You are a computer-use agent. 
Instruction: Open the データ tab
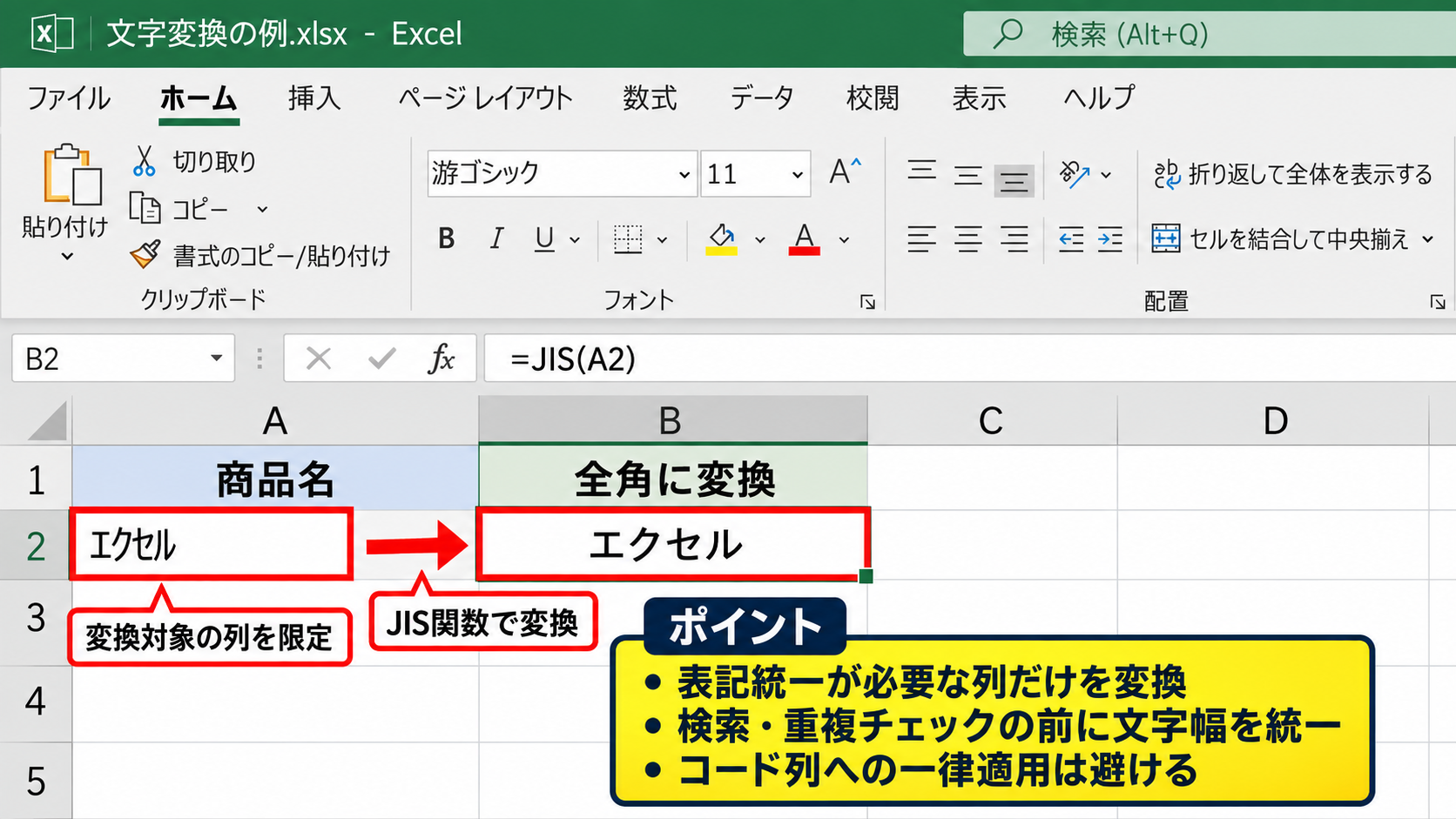pyautogui.click(x=762, y=97)
